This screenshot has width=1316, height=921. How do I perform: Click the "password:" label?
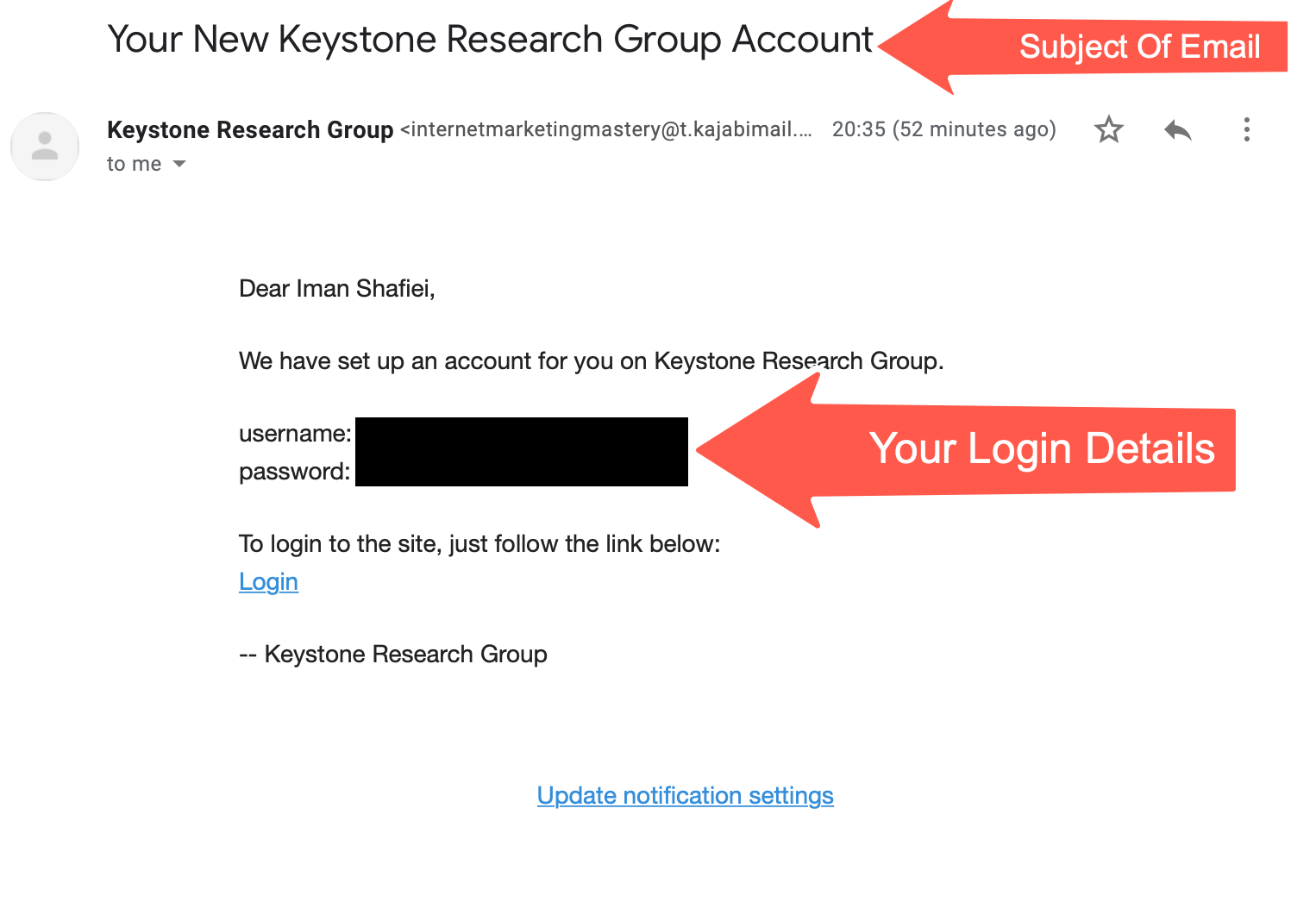pyautogui.click(x=294, y=472)
